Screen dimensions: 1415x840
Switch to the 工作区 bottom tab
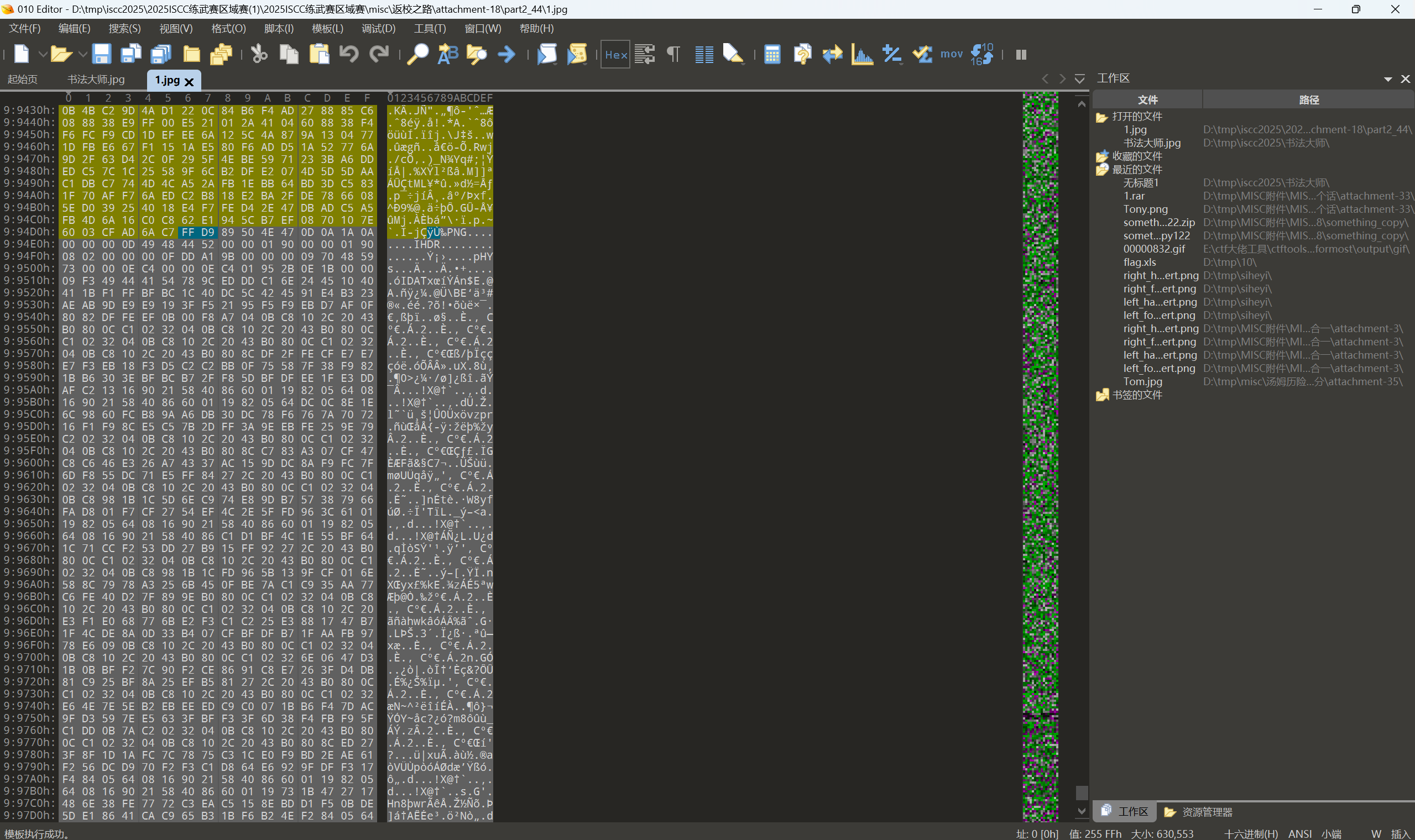point(1124,811)
